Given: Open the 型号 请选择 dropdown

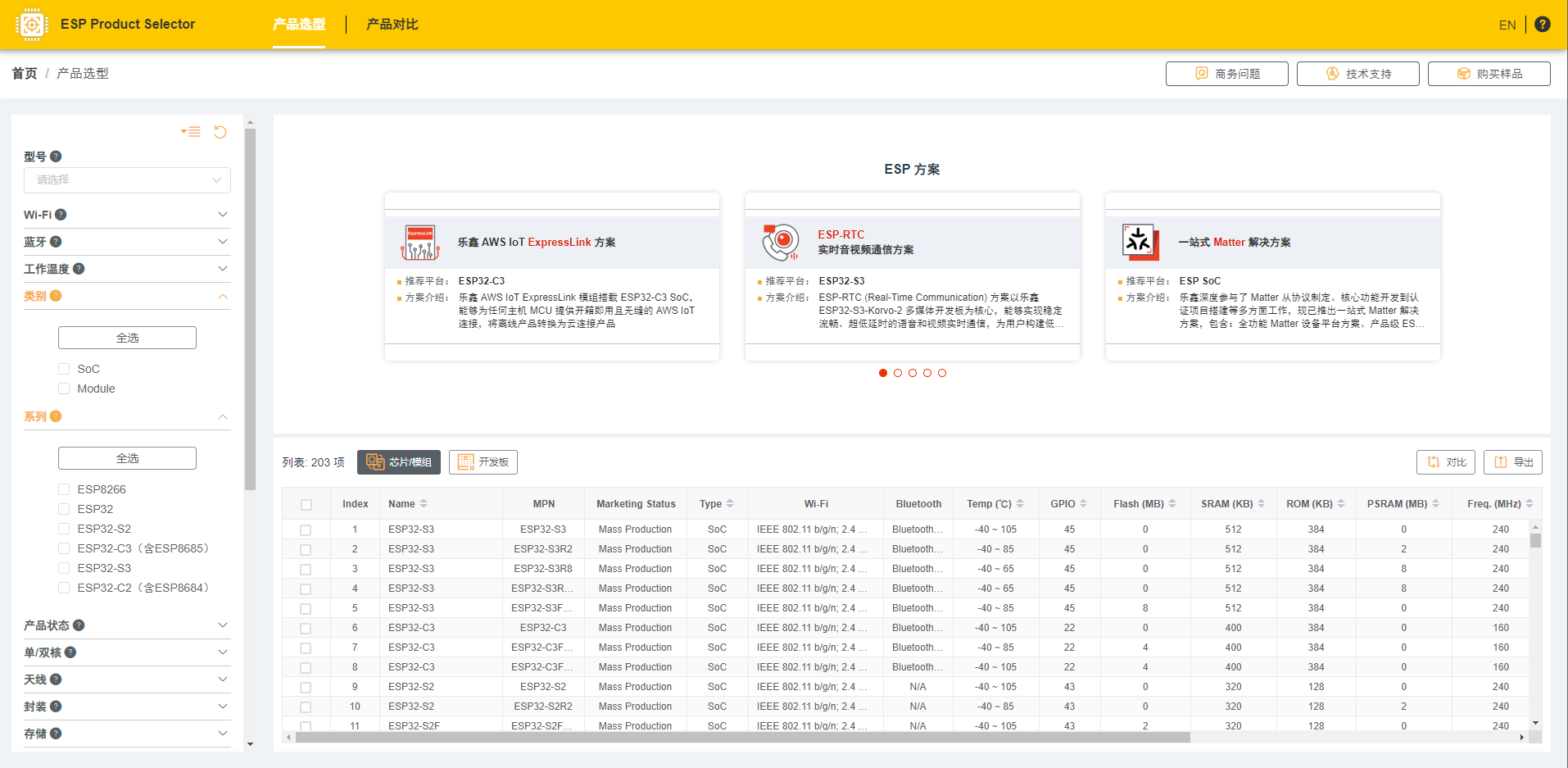Looking at the screenshot, I should (x=127, y=180).
